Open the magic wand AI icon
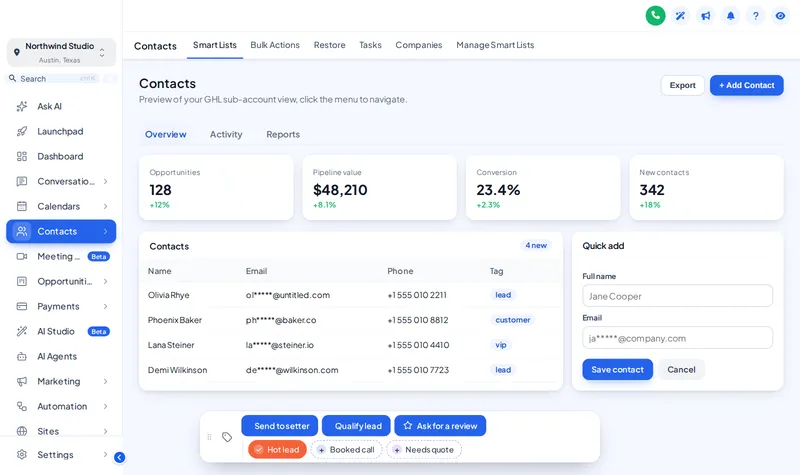The height and width of the screenshot is (475, 800). (x=680, y=16)
